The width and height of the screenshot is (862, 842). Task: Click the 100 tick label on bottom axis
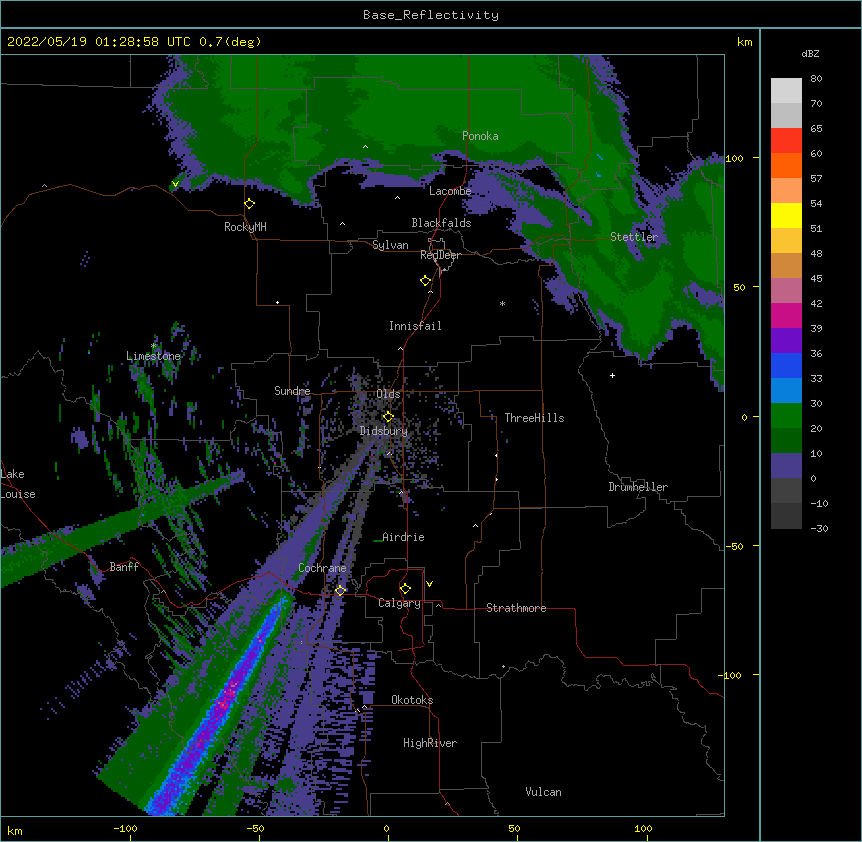(643, 829)
